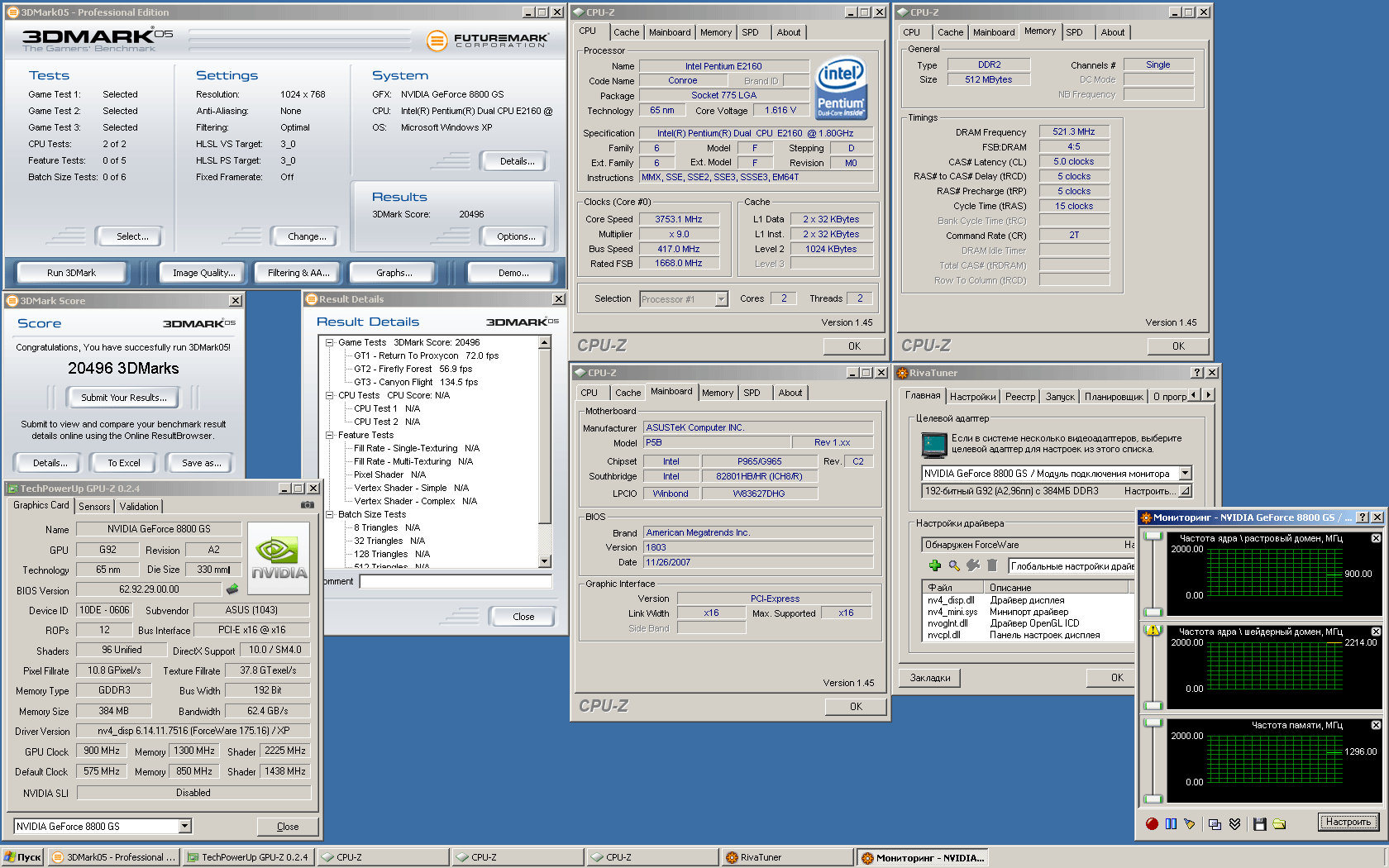Click the NVIDIA logo in GPU-Z
The height and width of the screenshot is (868, 1389).
[279, 560]
